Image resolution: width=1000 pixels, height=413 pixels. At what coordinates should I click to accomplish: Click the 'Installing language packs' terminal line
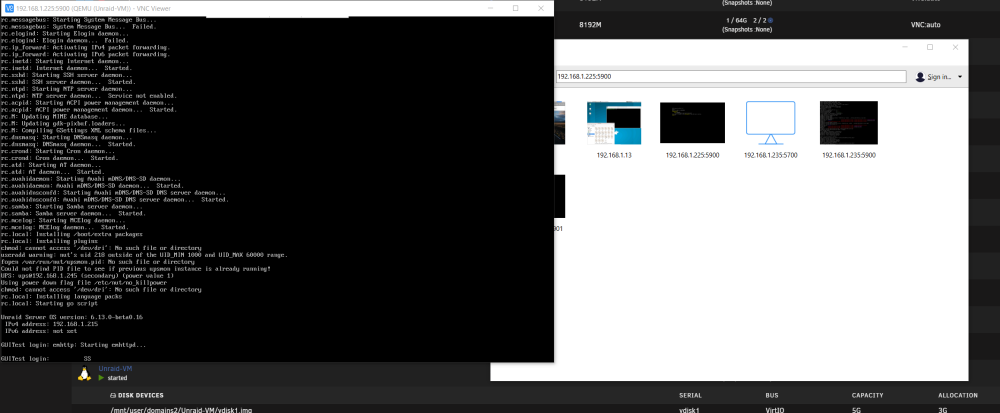62,296
